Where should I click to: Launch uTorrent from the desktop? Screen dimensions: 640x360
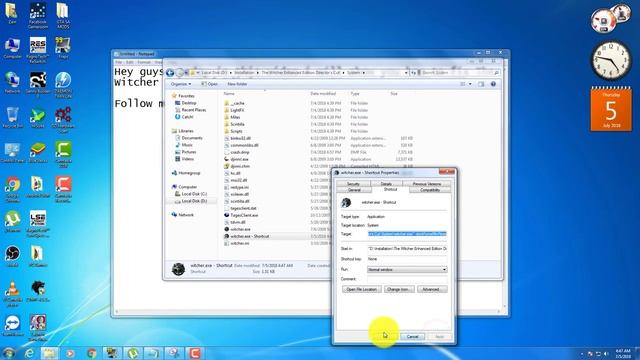12,221
